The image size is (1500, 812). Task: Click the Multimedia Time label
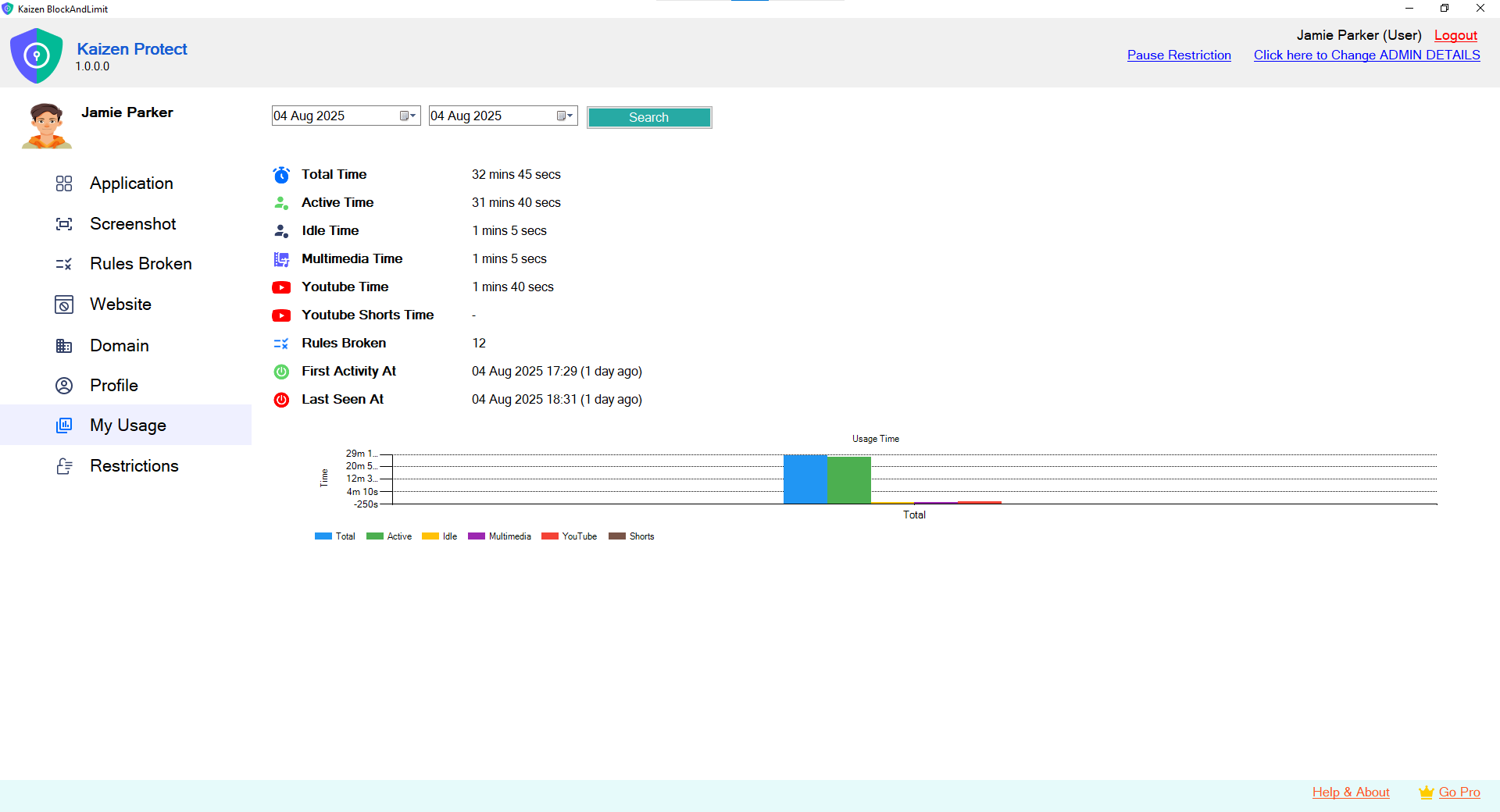pyautogui.click(x=352, y=259)
